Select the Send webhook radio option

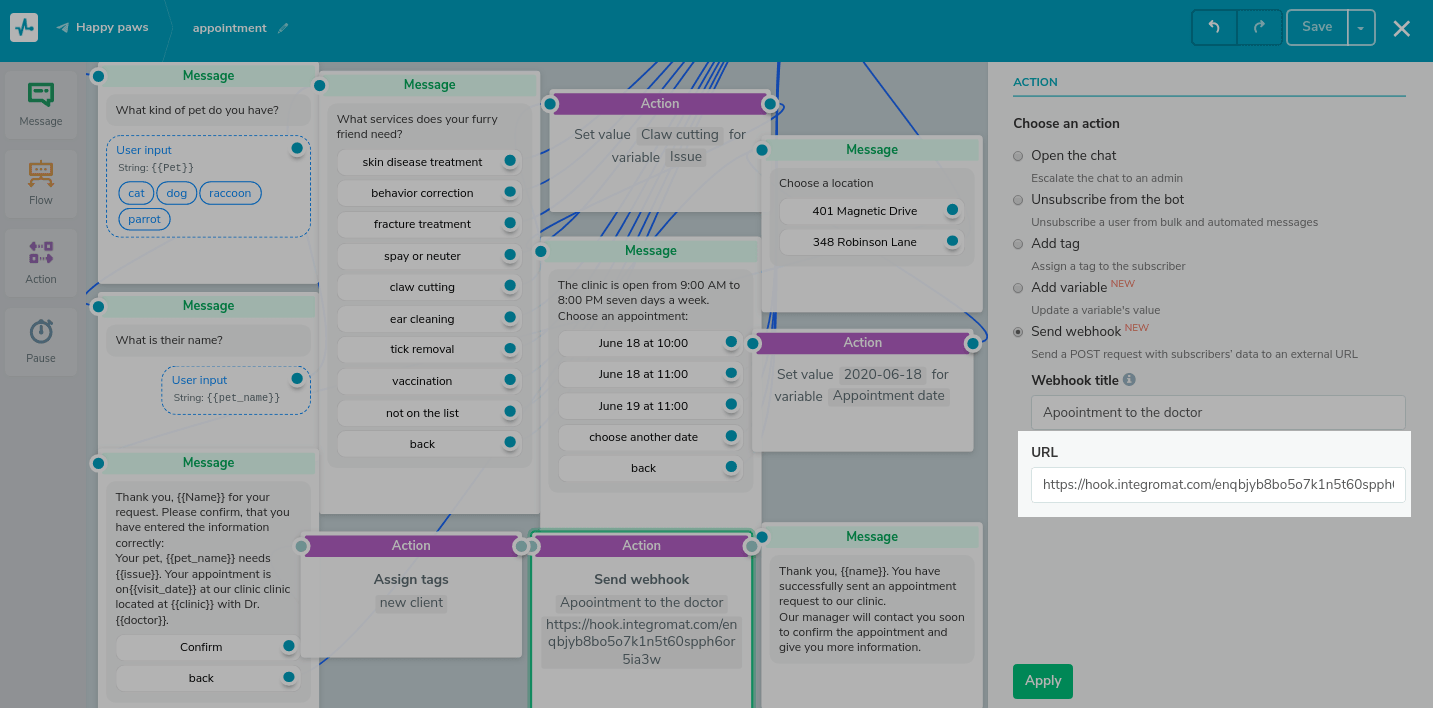(1018, 332)
